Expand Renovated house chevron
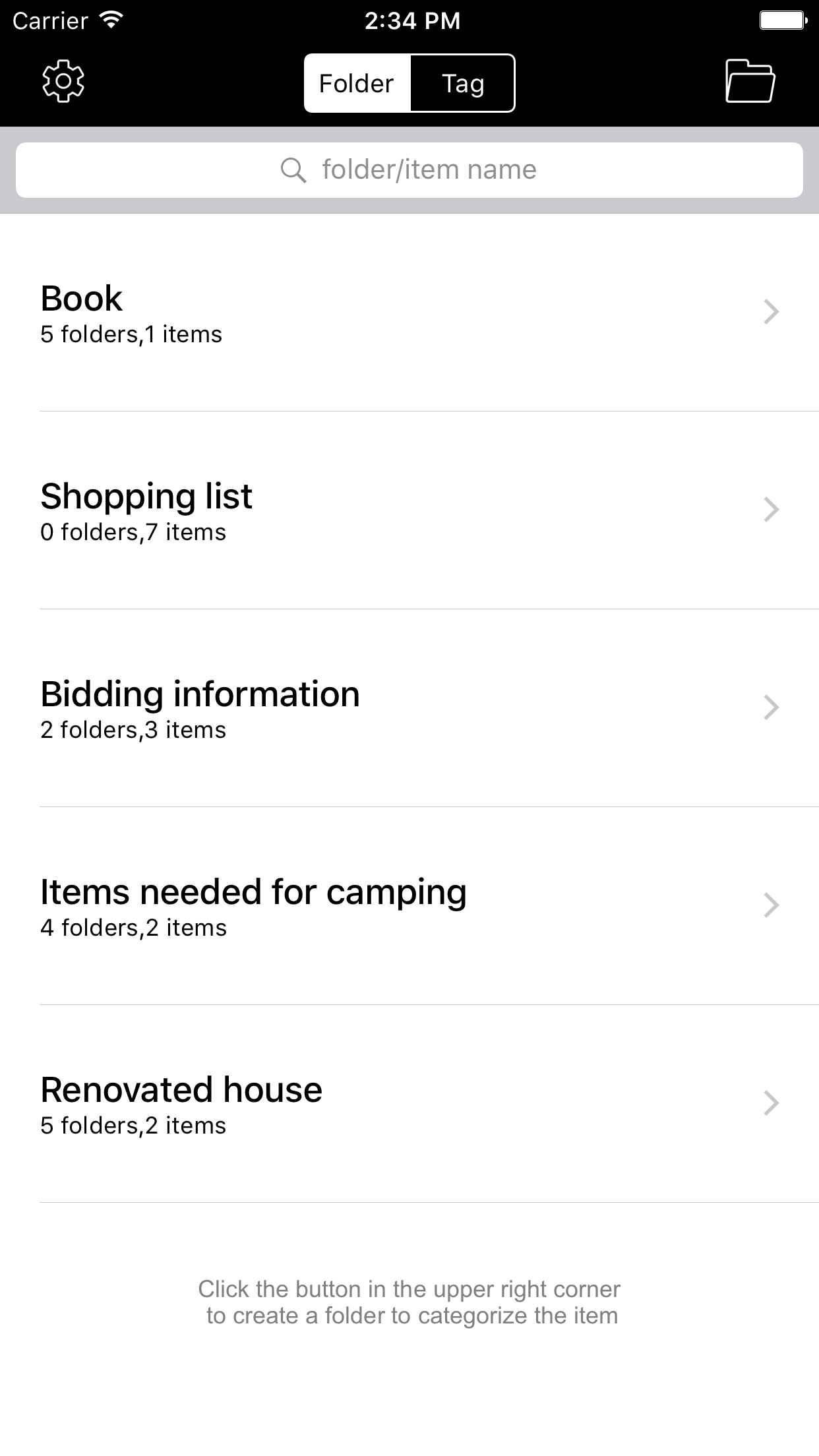This screenshot has width=819, height=1456. coord(771,1103)
